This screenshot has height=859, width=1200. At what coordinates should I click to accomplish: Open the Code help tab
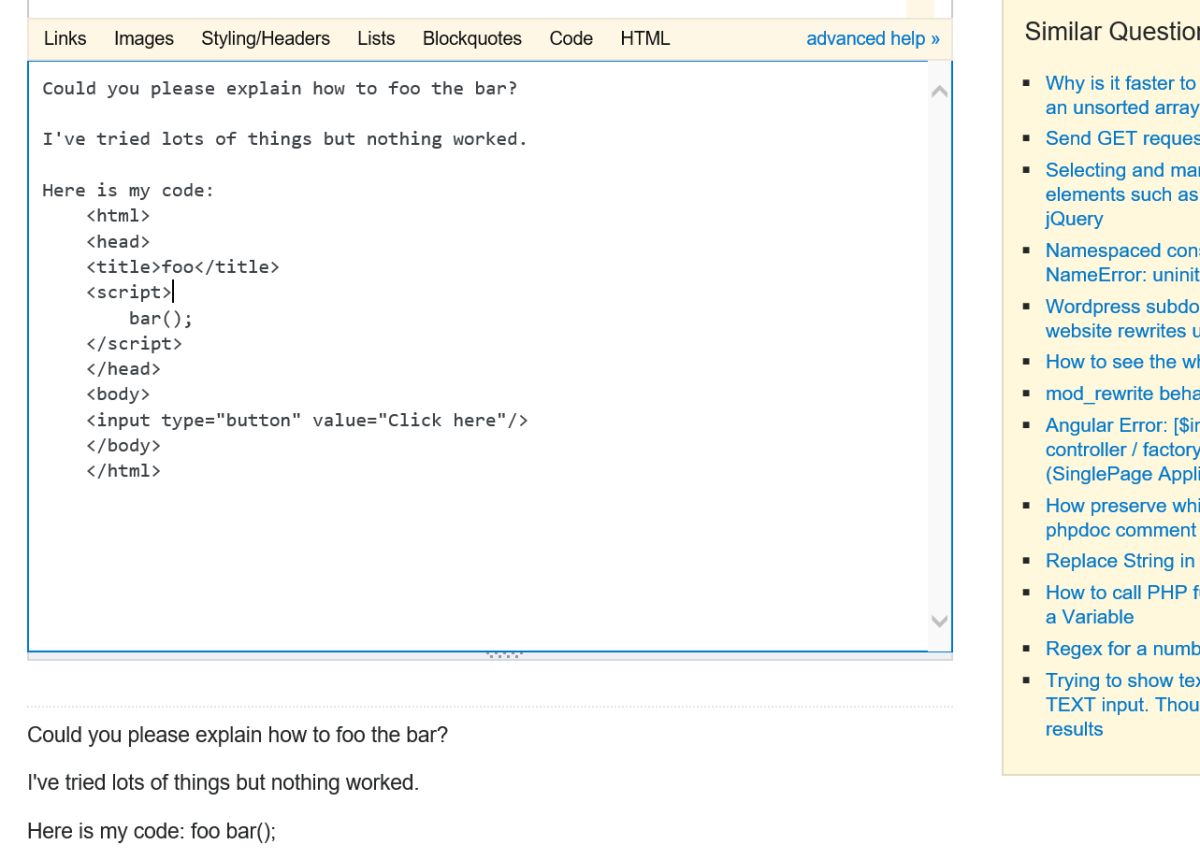pos(571,39)
